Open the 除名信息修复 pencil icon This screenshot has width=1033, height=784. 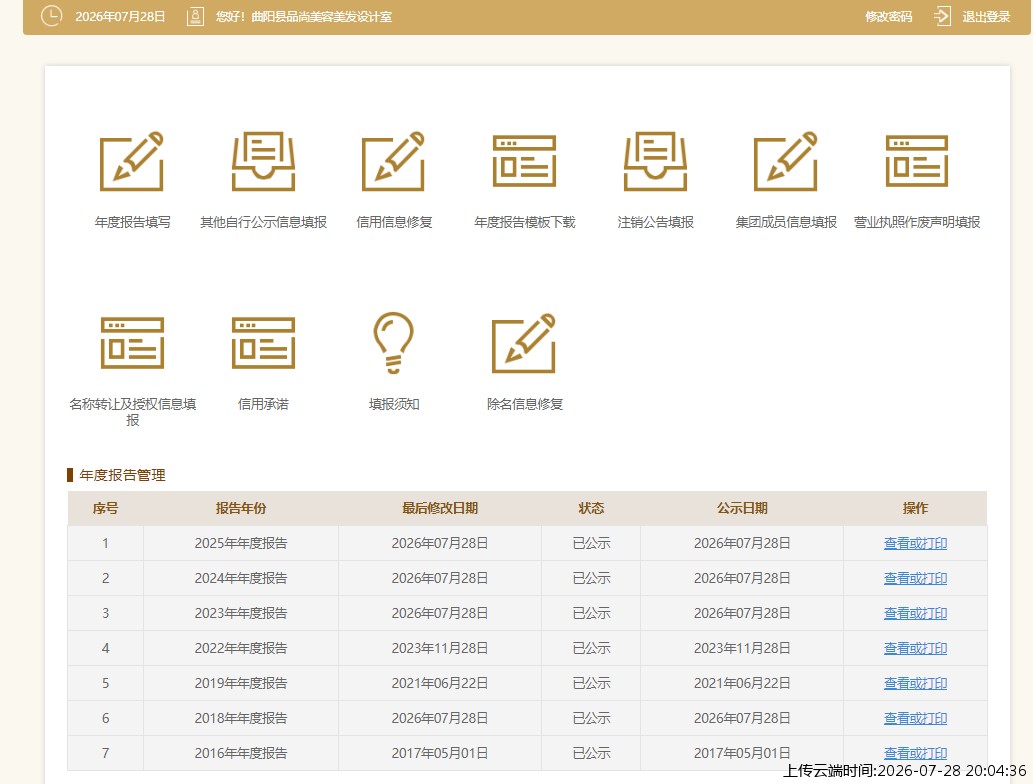[x=524, y=343]
